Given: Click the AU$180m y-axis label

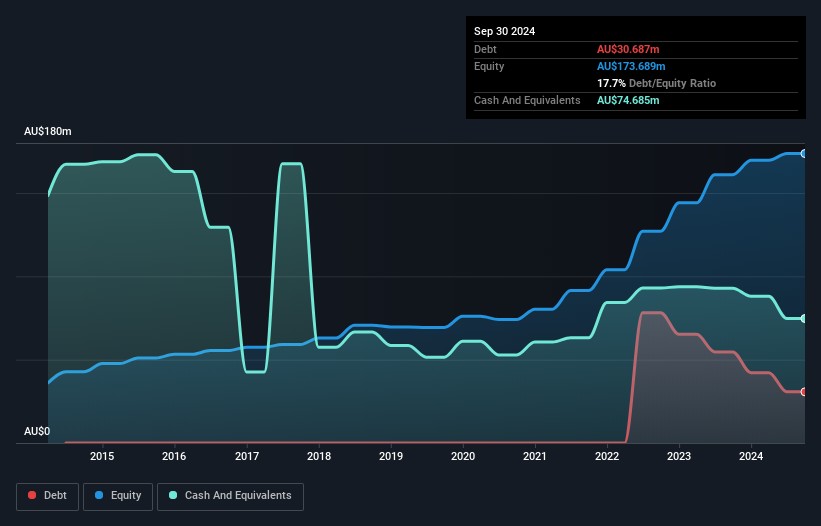Looking at the screenshot, I should click(x=48, y=132).
